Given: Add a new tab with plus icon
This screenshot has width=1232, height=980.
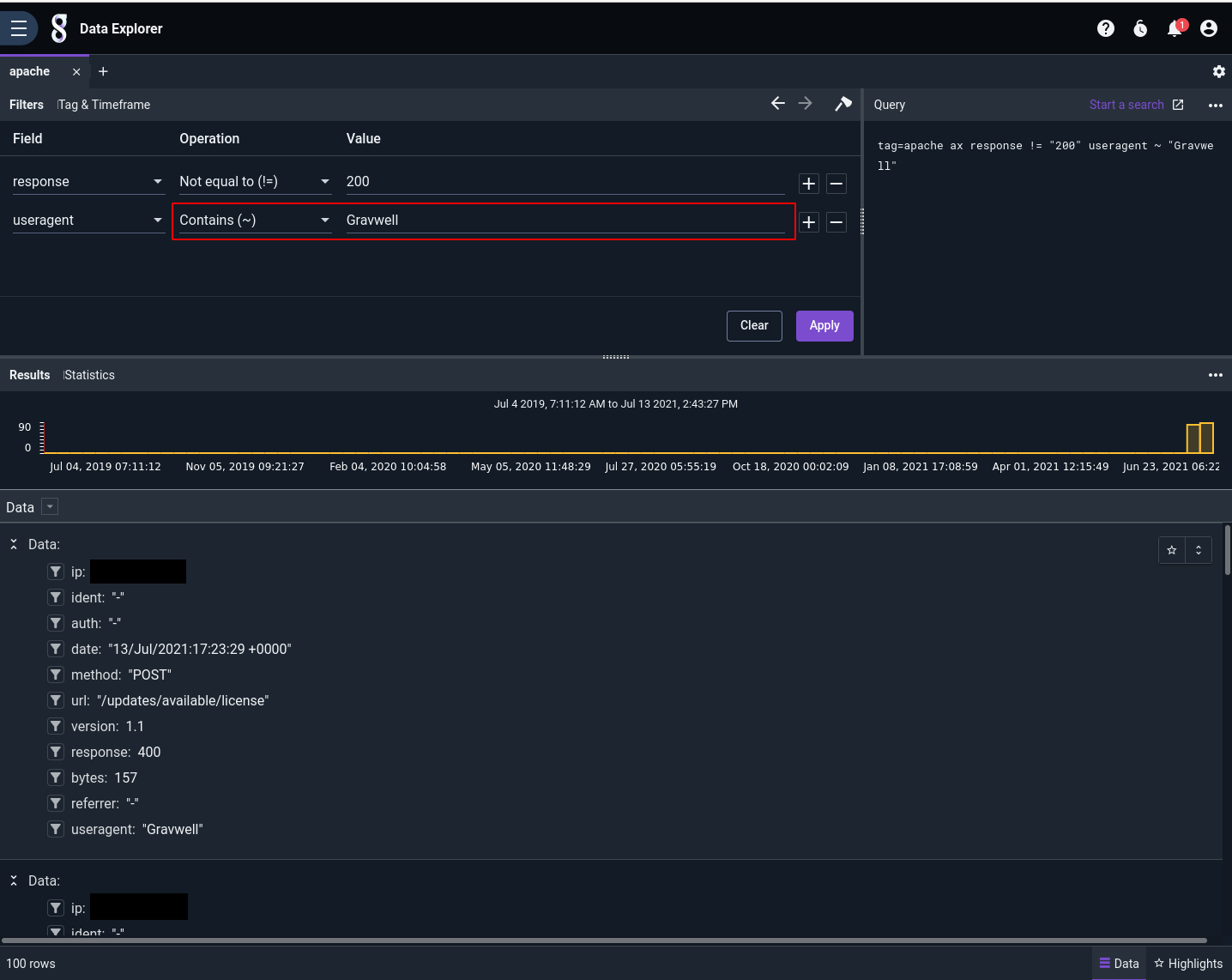Looking at the screenshot, I should pos(103,72).
